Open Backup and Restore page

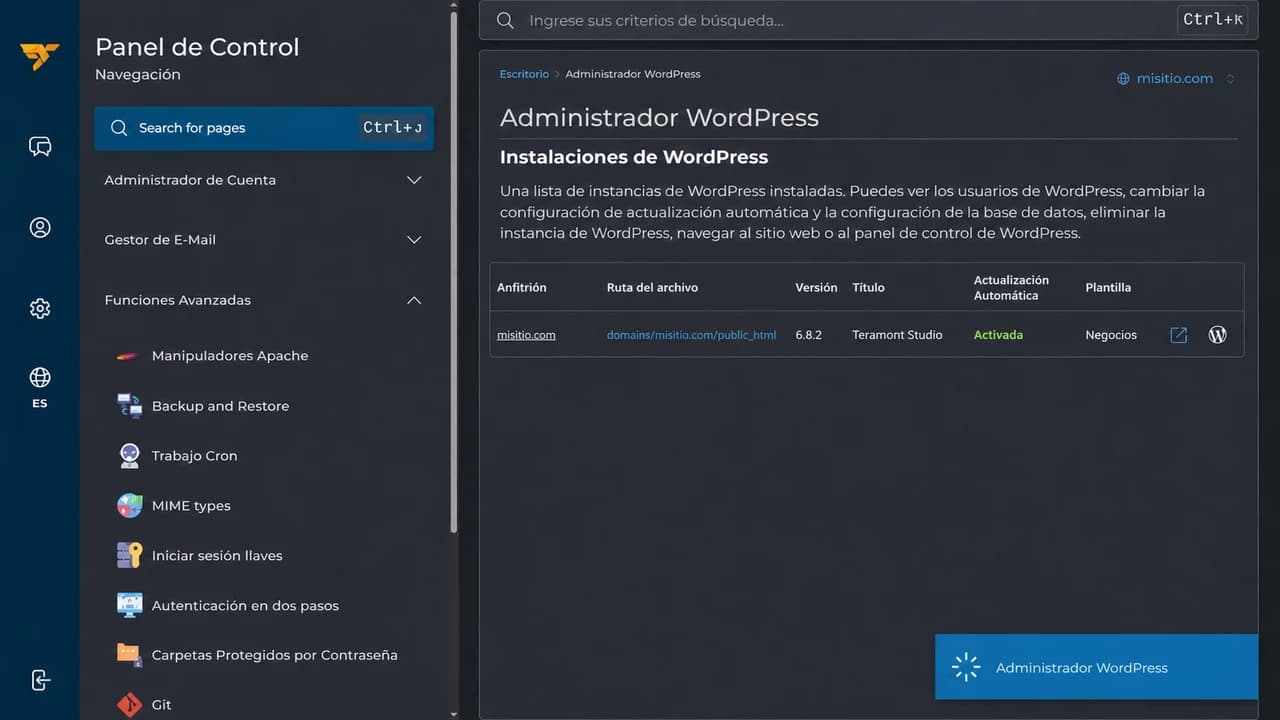coord(220,406)
